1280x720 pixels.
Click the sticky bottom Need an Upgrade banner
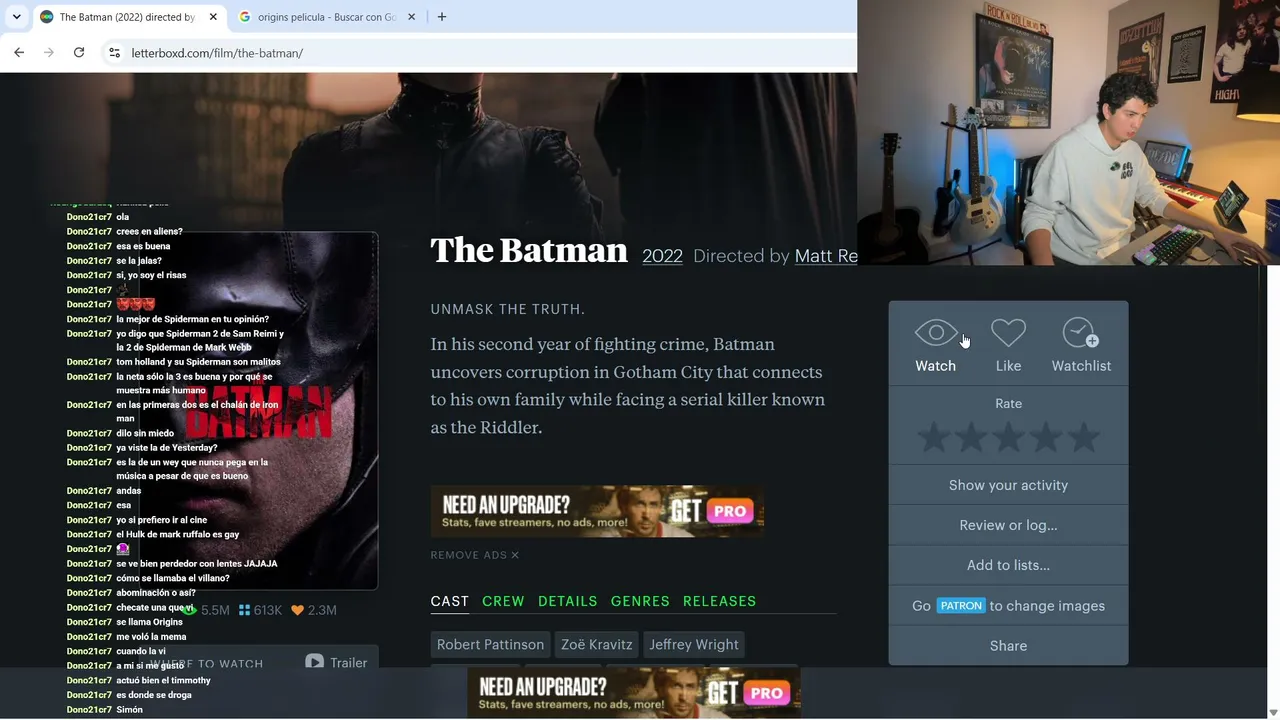[634, 693]
